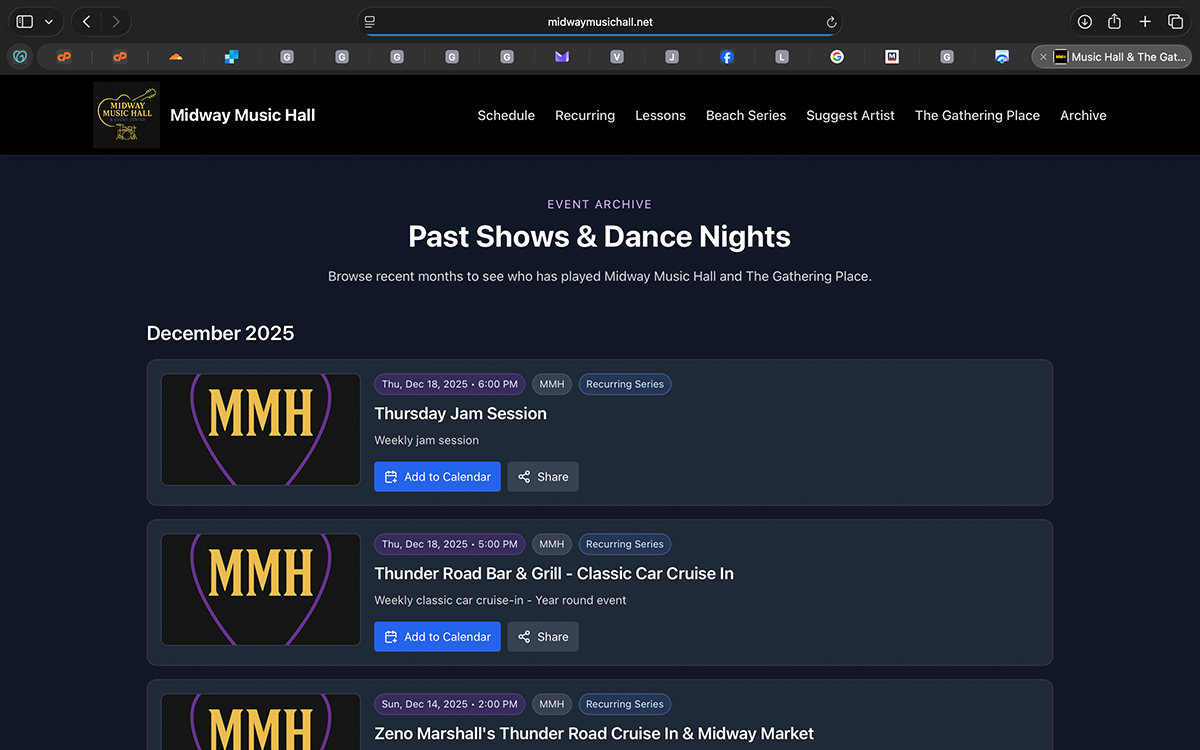Share the Classic Car Cruise In event
Image resolution: width=1200 pixels, height=750 pixels.
click(543, 637)
